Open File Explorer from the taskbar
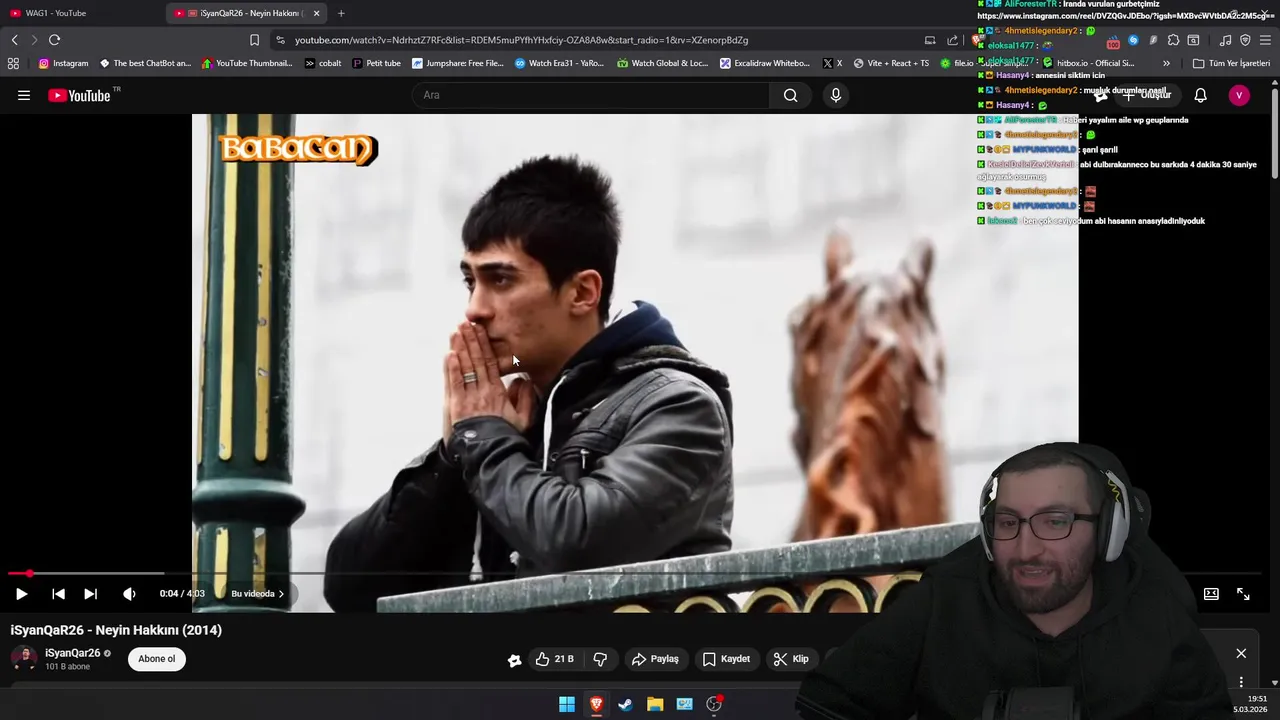The image size is (1280, 720). pyautogui.click(x=655, y=704)
